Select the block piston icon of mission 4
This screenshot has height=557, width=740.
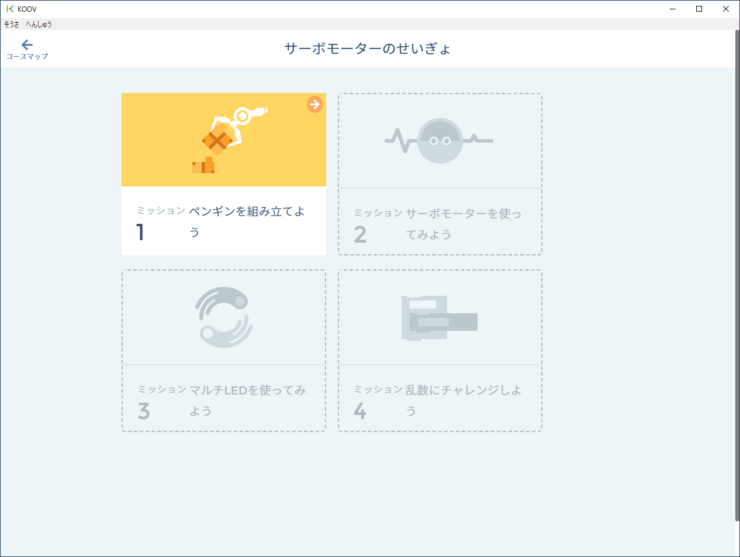[439, 318]
